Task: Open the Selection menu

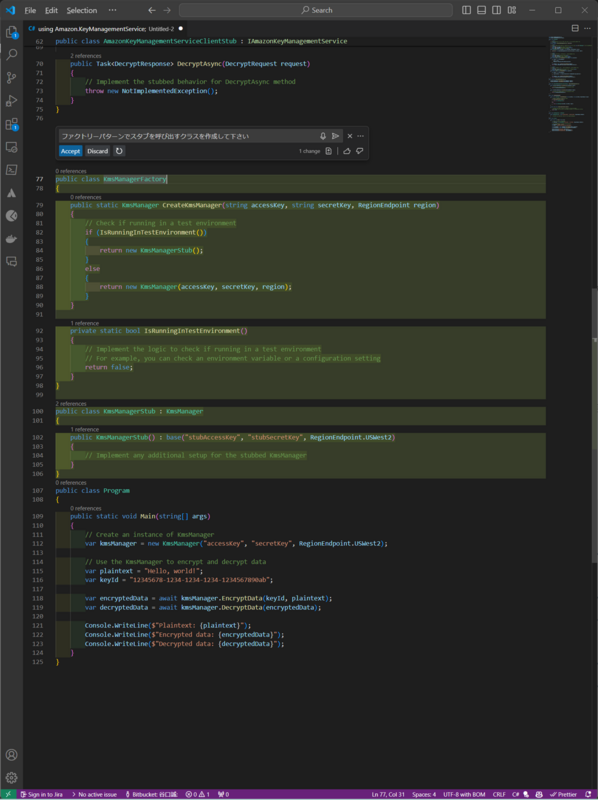Action: [82, 10]
